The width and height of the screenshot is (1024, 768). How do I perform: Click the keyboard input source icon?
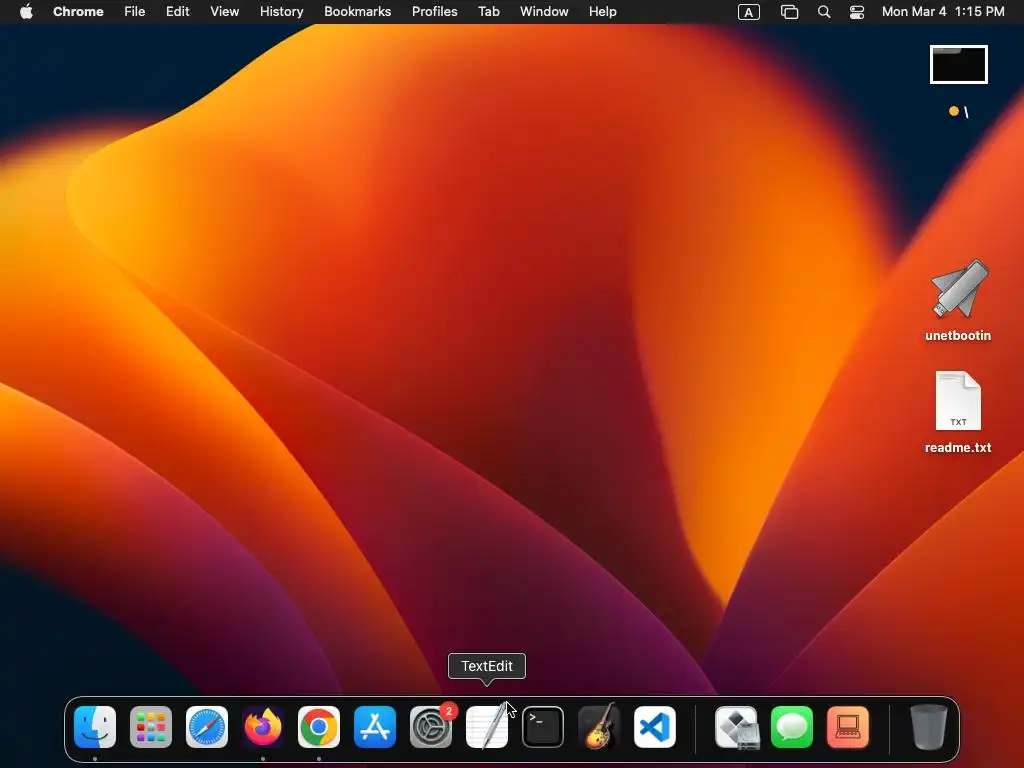pyautogui.click(x=748, y=12)
